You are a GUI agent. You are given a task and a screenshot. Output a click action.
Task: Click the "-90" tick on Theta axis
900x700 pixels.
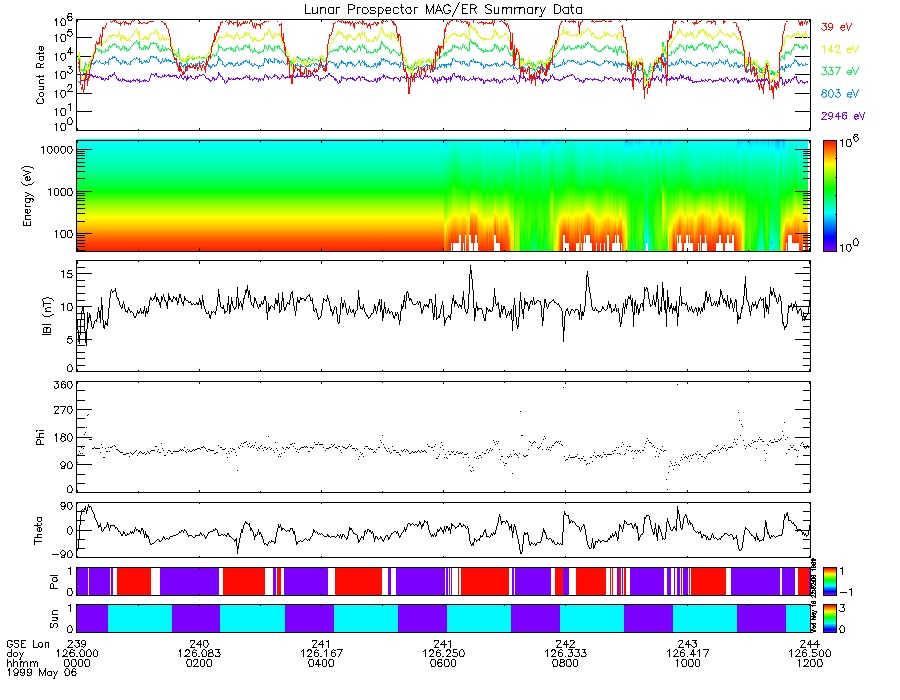tap(63, 554)
